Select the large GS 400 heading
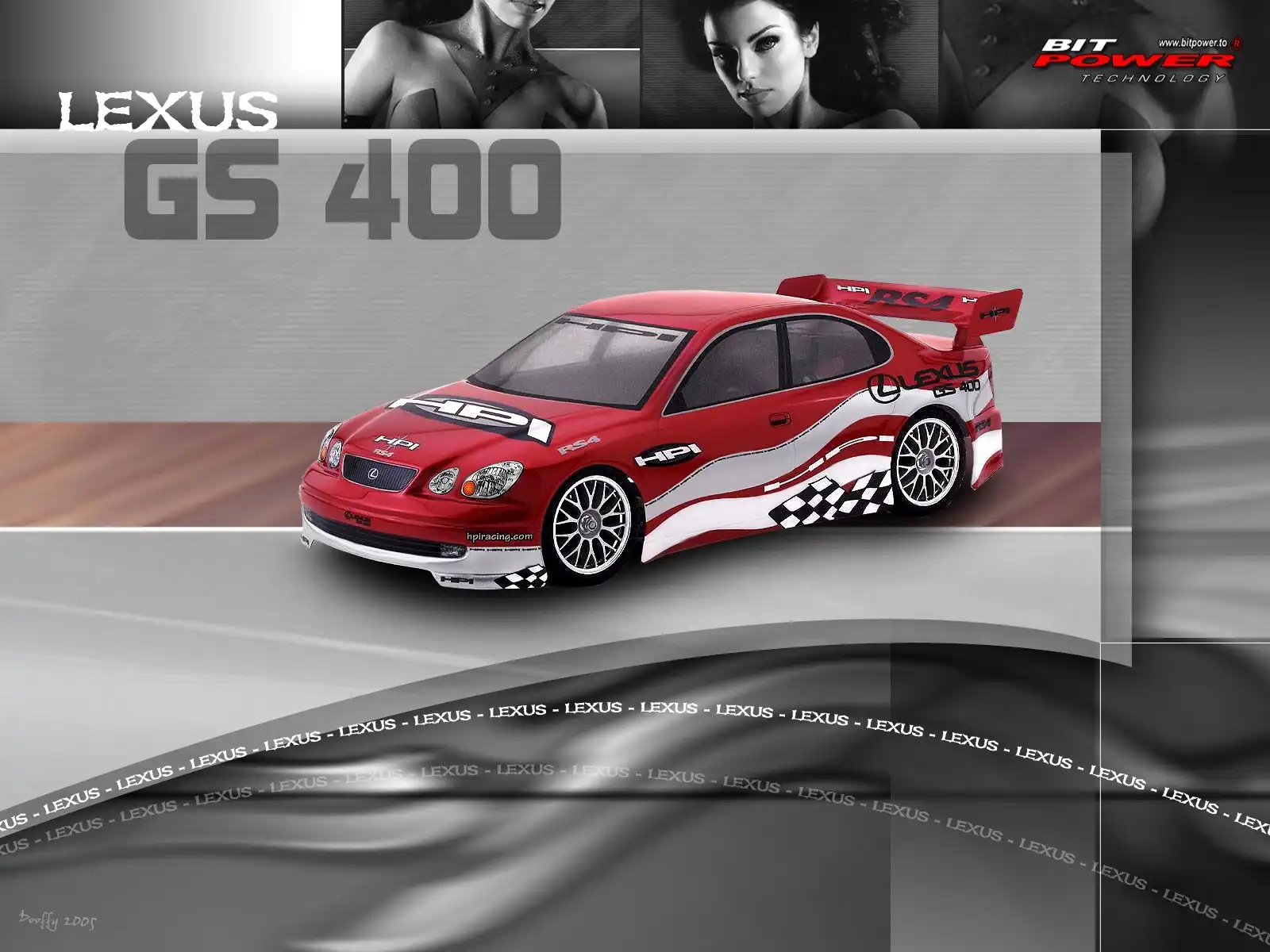The width and height of the screenshot is (1270, 952). click(x=343, y=189)
